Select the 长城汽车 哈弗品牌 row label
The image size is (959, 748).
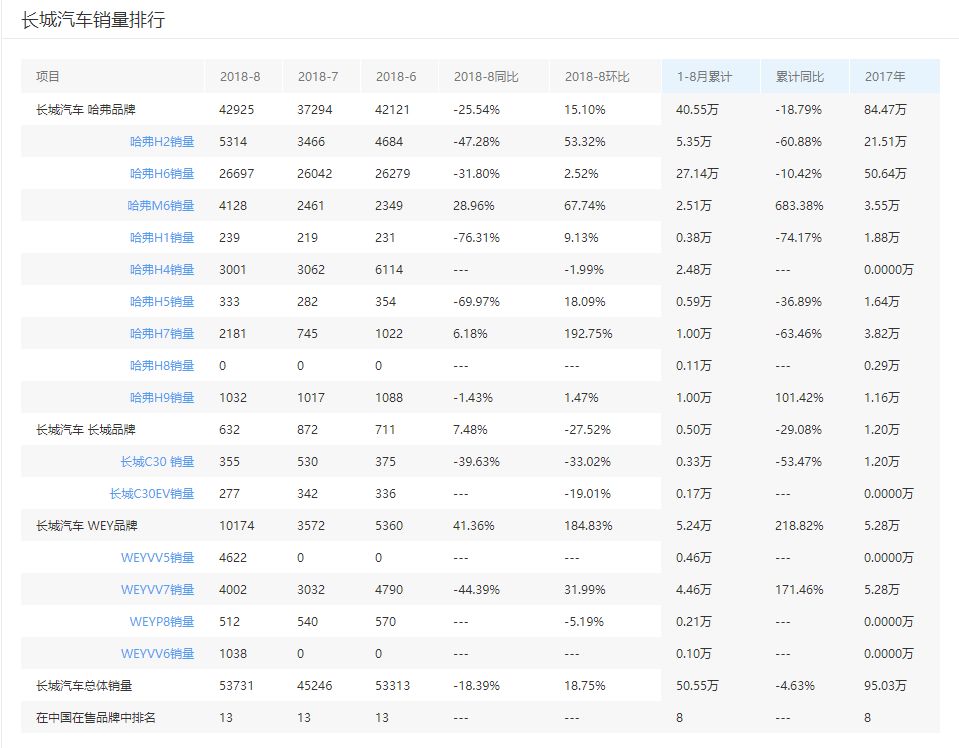pyautogui.click(x=86, y=110)
